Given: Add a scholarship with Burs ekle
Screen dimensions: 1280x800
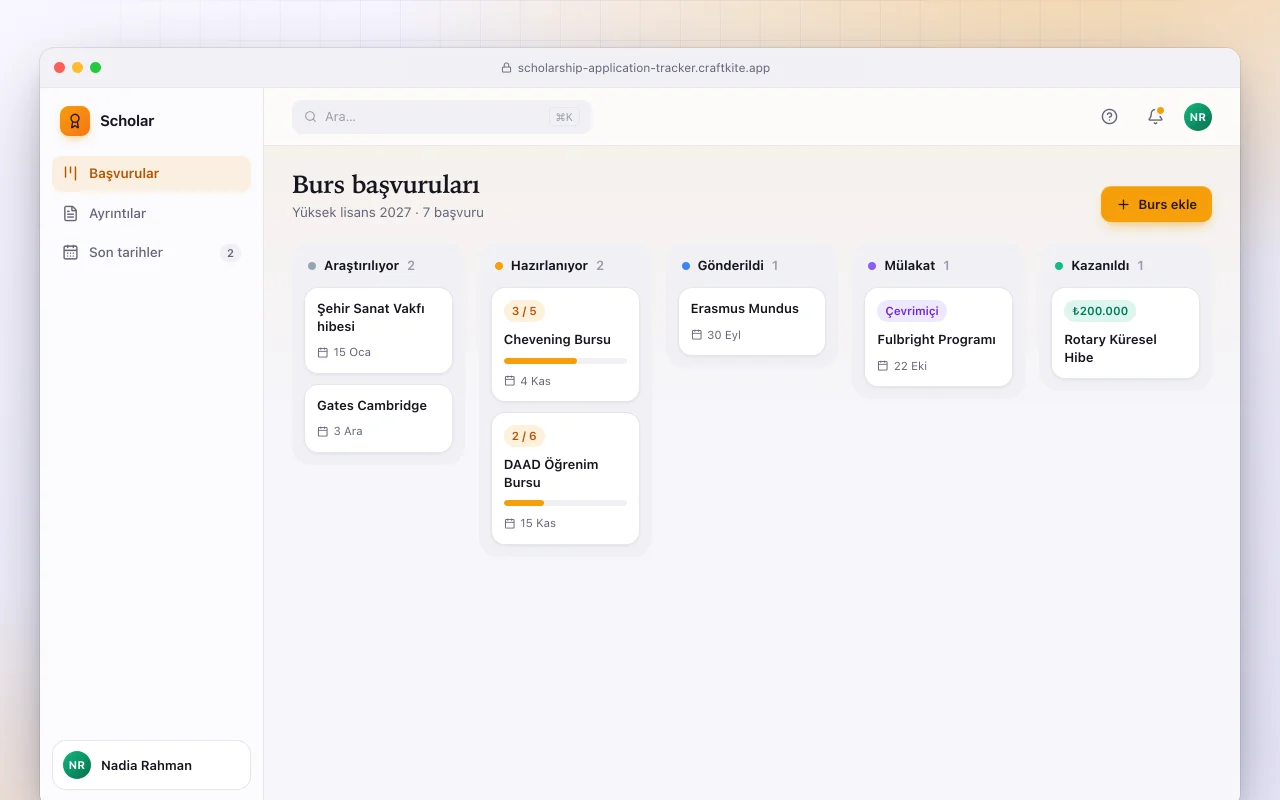Looking at the screenshot, I should click(1156, 204).
